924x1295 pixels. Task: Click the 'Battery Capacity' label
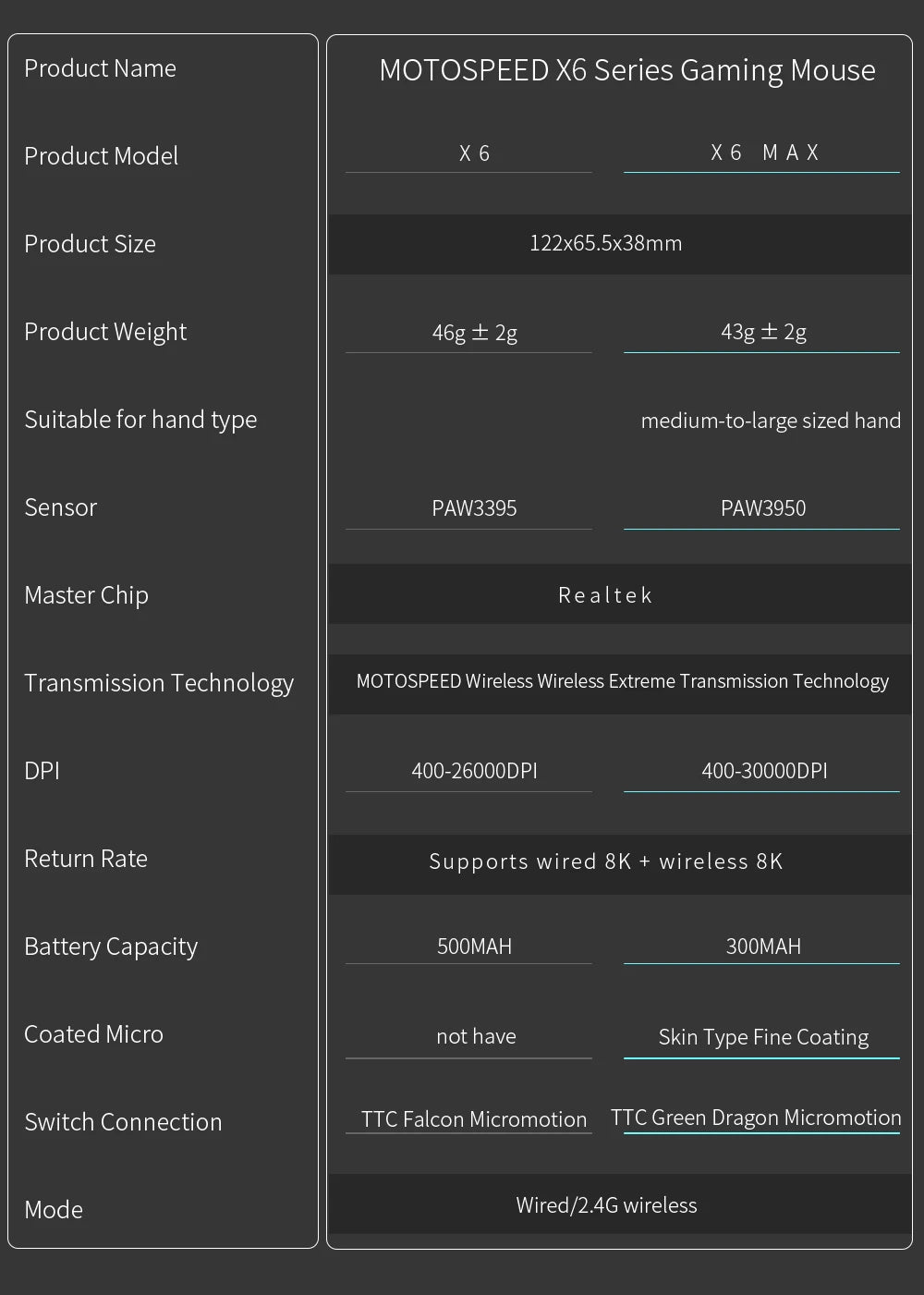click(111, 947)
